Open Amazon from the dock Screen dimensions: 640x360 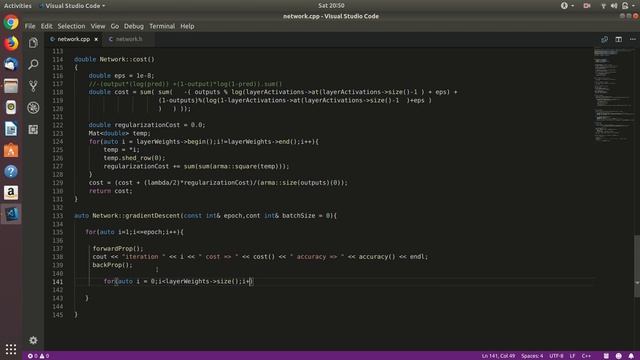pos(11,193)
